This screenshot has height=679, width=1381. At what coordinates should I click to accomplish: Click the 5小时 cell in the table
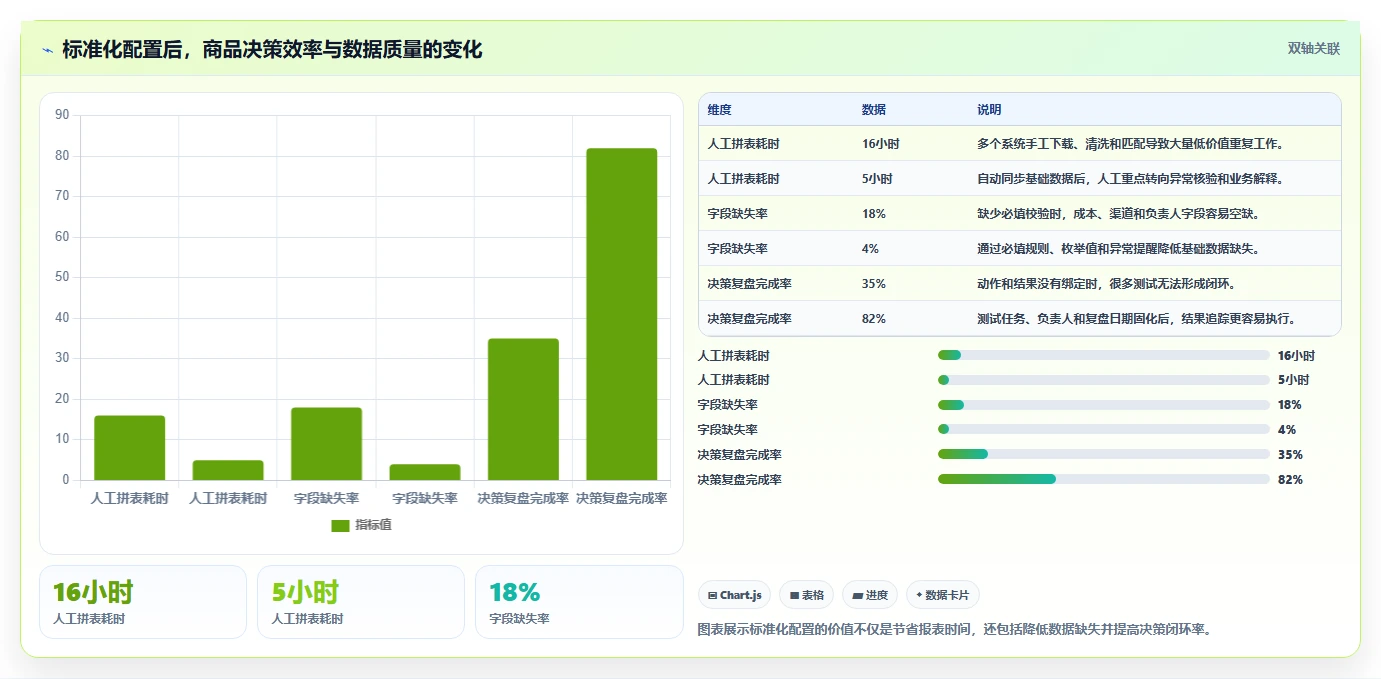(877, 179)
